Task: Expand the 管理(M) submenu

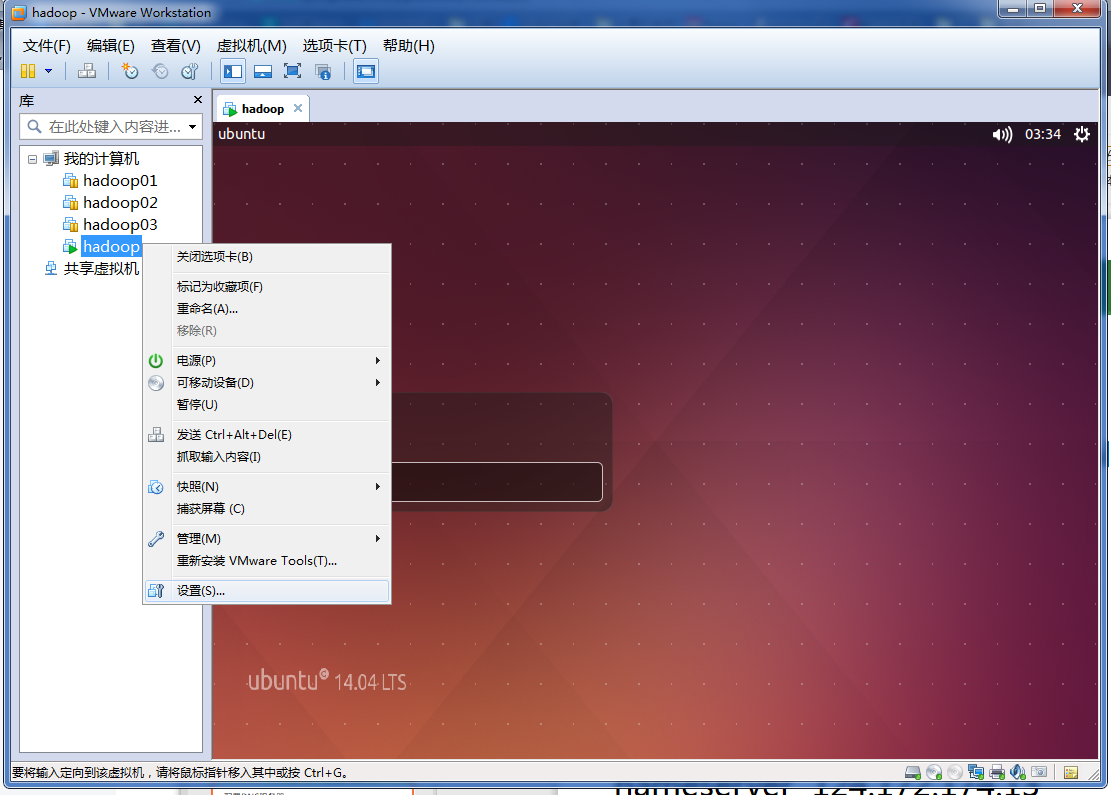Action: [267, 539]
